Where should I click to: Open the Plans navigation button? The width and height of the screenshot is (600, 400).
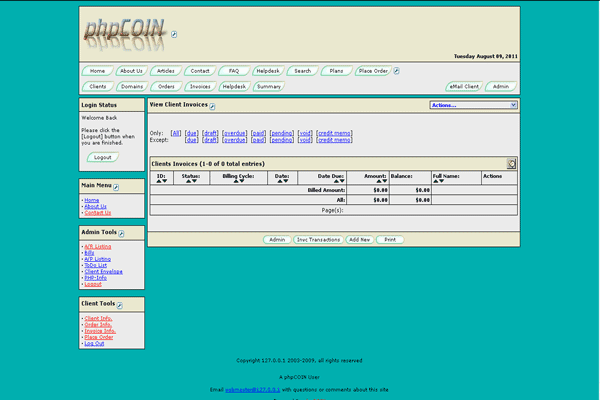pos(336,71)
